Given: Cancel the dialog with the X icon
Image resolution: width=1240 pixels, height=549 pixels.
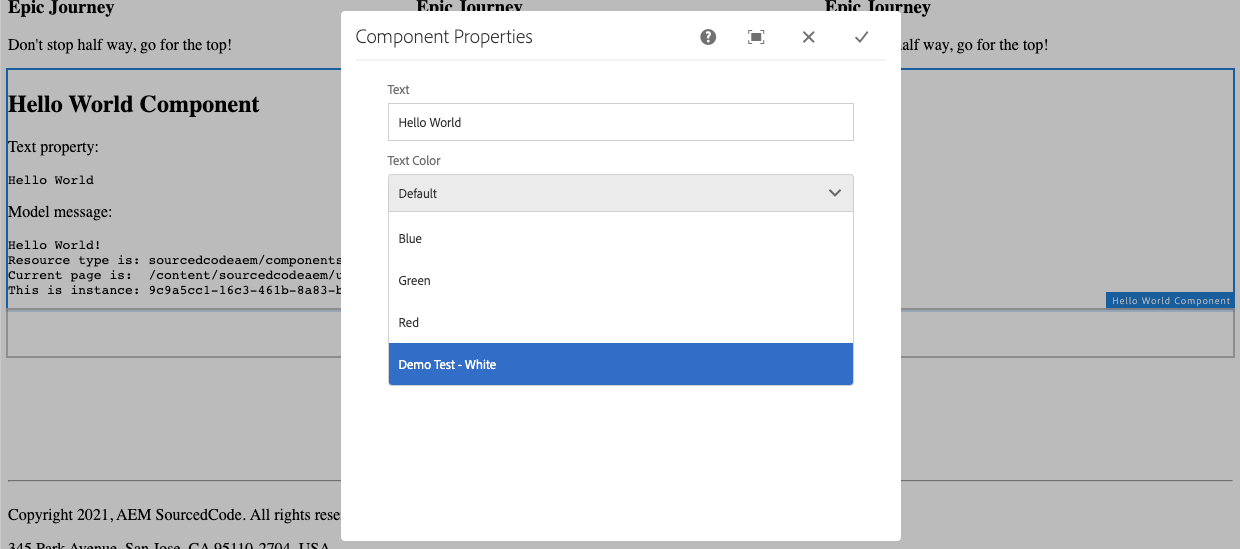Looking at the screenshot, I should (809, 37).
